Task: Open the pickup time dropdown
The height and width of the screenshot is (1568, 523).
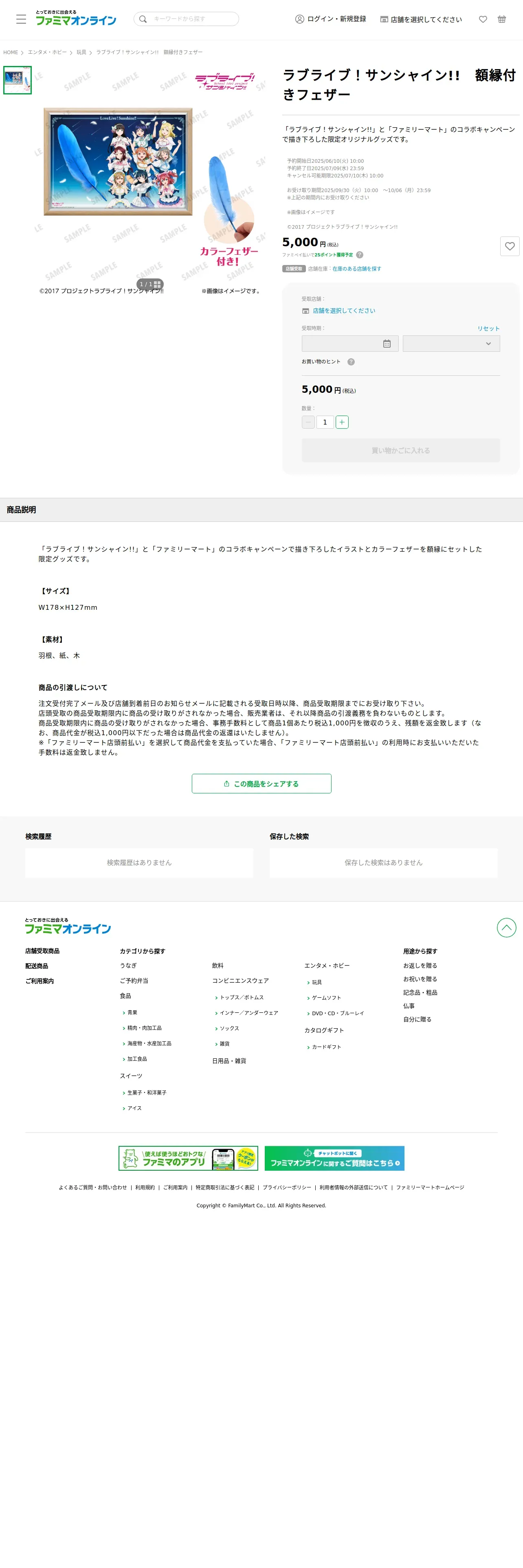Action: (x=451, y=344)
